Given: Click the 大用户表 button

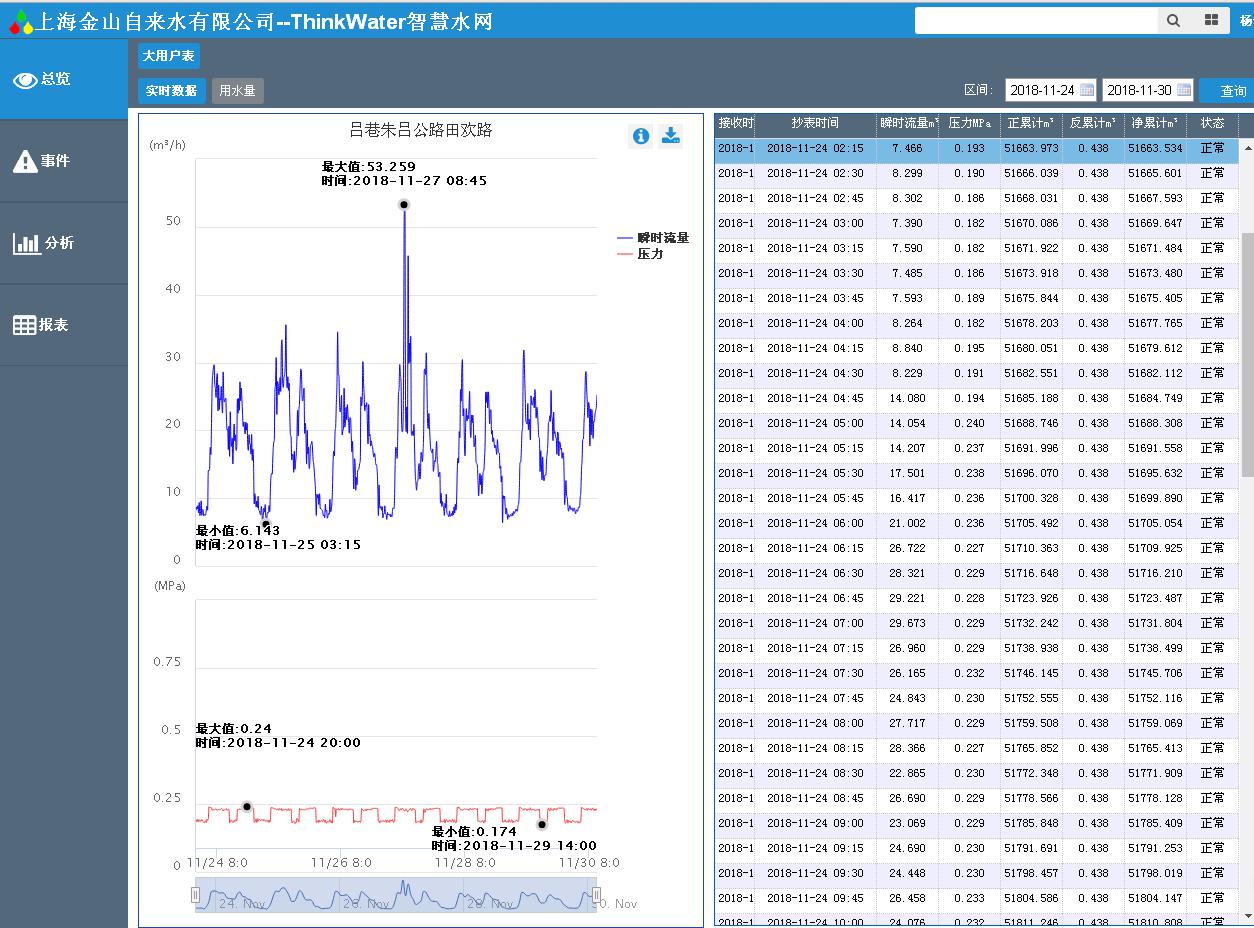Looking at the screenshot, I should (x=168, y=56).
